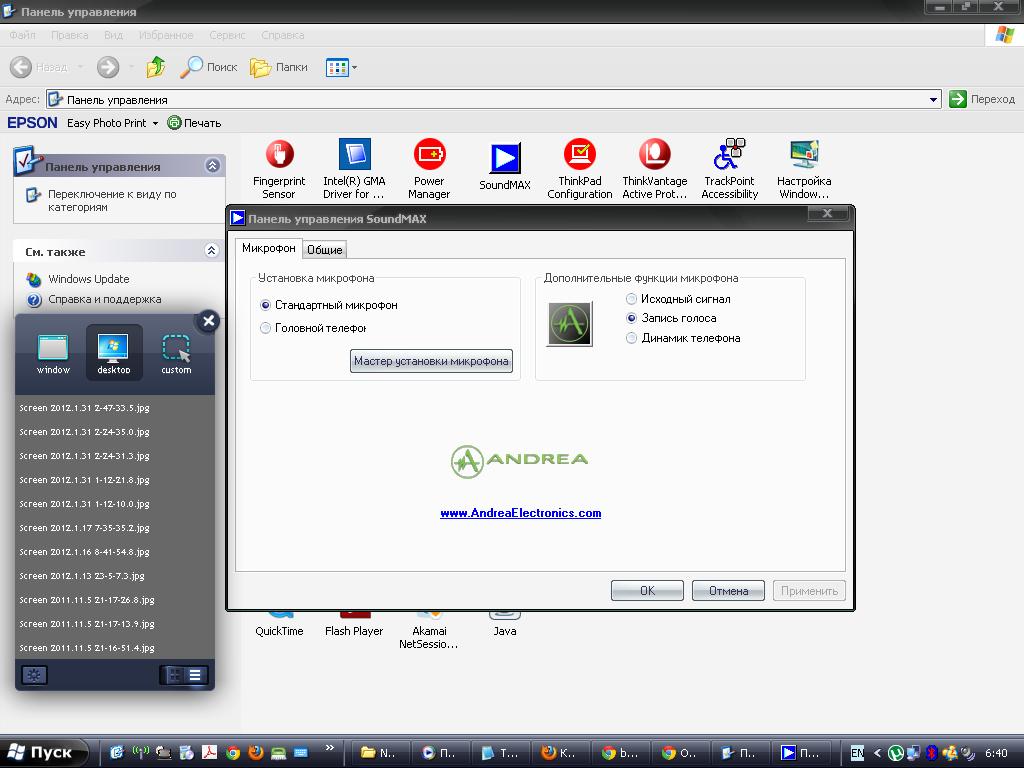This screenshot has width=1024, height=768.
Task: Switch screenshot list to list view
Action: (195, 675)
